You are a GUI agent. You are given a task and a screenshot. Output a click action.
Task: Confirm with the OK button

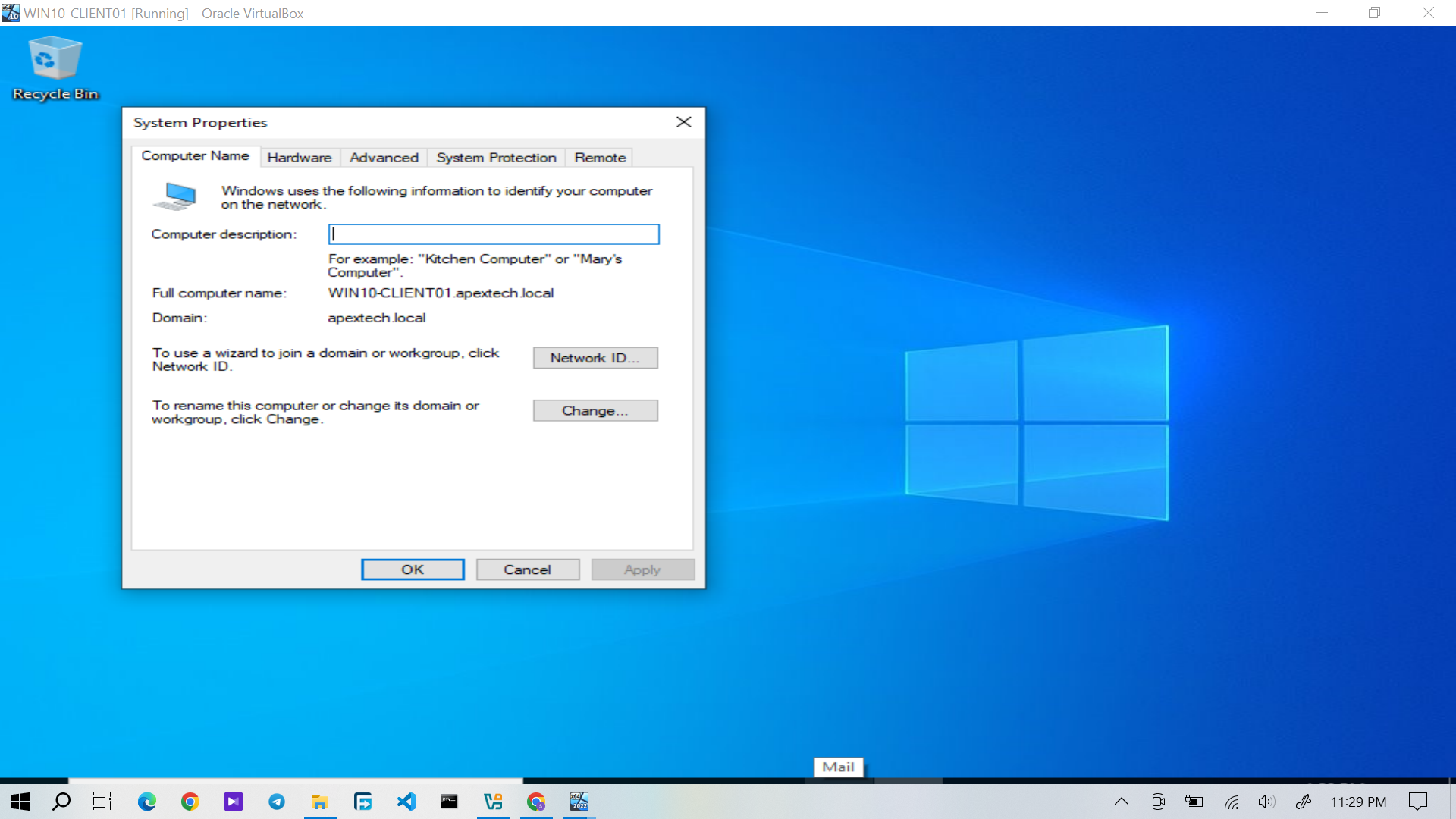tap(413, 570)
